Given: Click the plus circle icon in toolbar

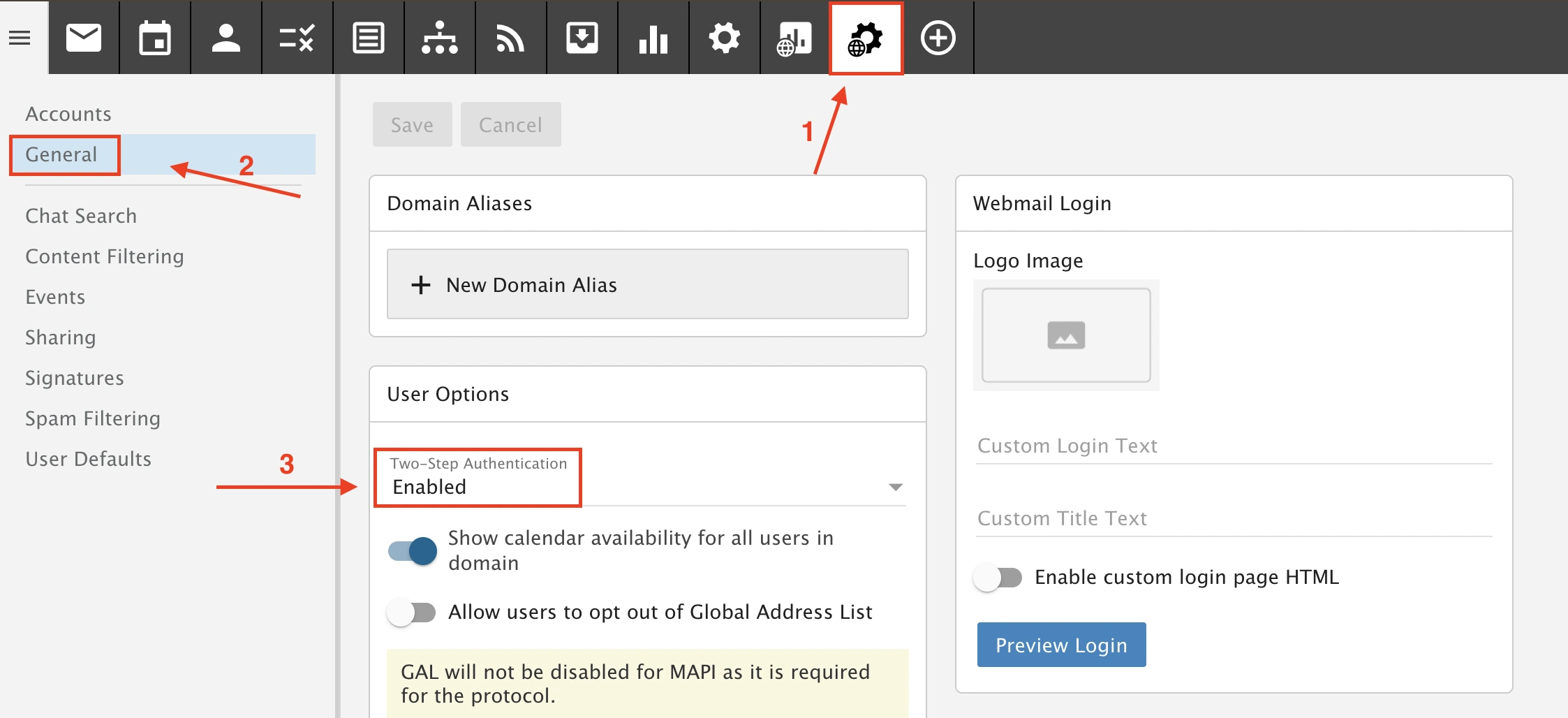Looking at the screenshot, I should click(938, 38).
